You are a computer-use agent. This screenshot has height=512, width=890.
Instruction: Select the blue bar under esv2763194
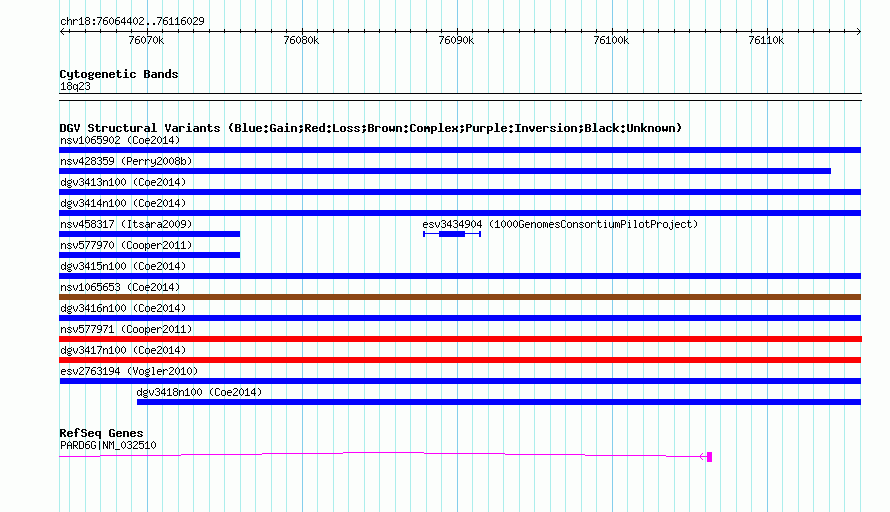pyautogui.click(x=460, y=381)
